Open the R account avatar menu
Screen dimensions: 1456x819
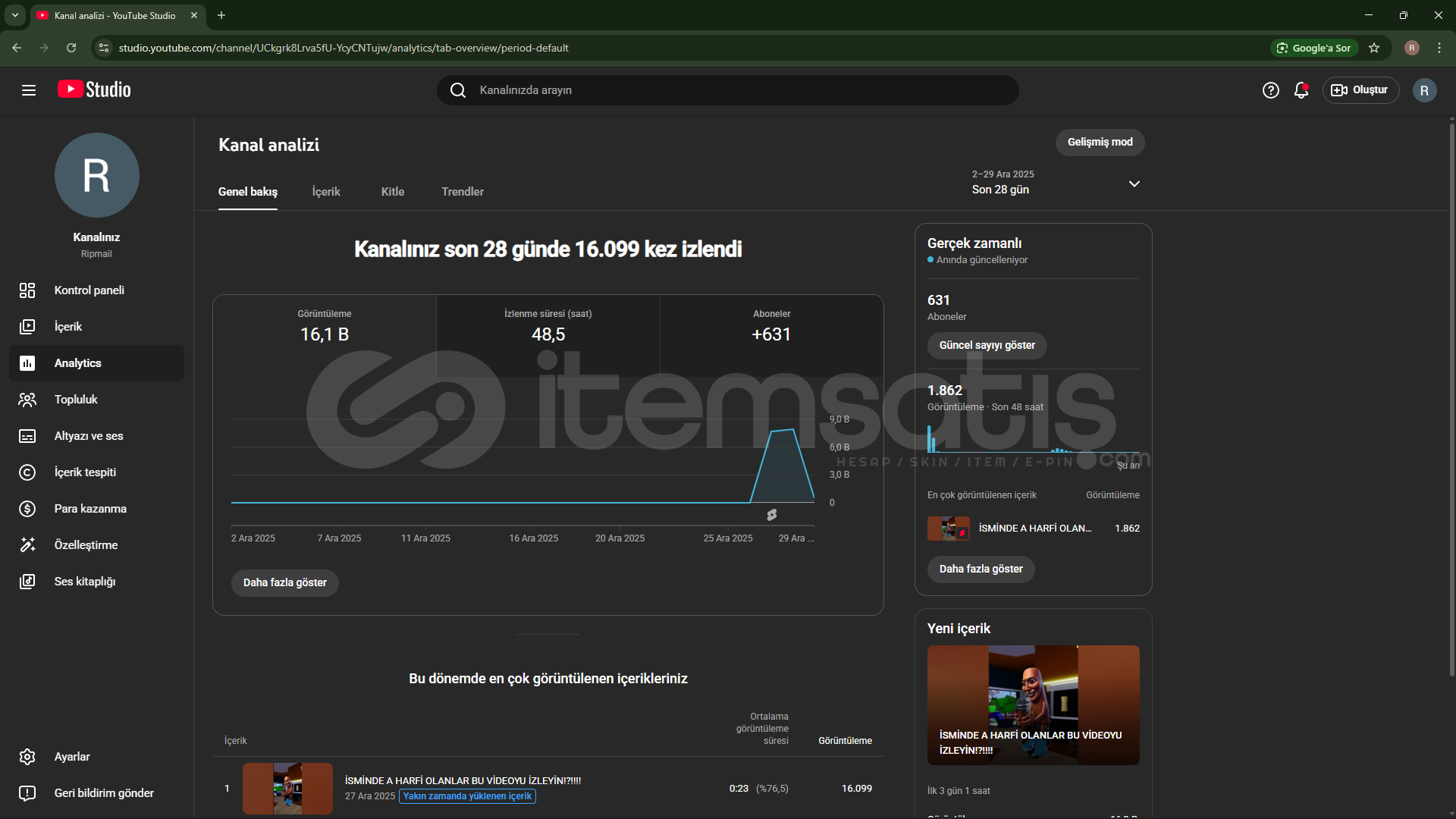tap(1423, 90)
